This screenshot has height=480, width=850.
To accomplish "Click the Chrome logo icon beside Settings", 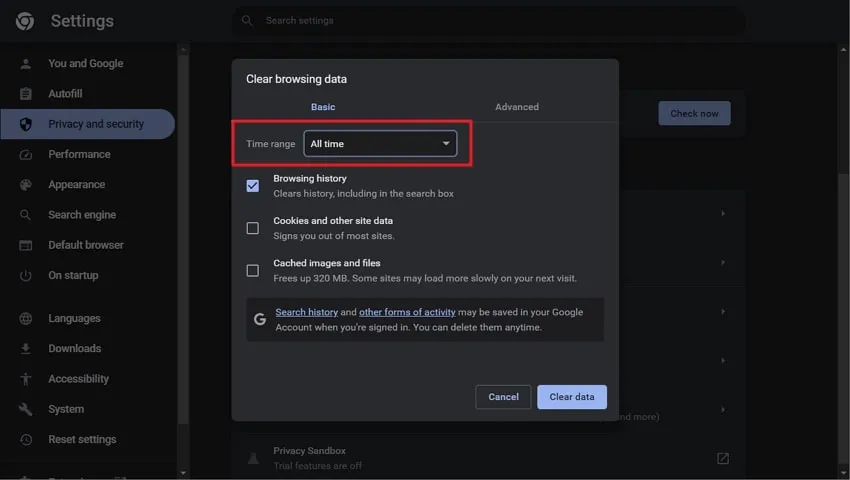I will (25, 21).
